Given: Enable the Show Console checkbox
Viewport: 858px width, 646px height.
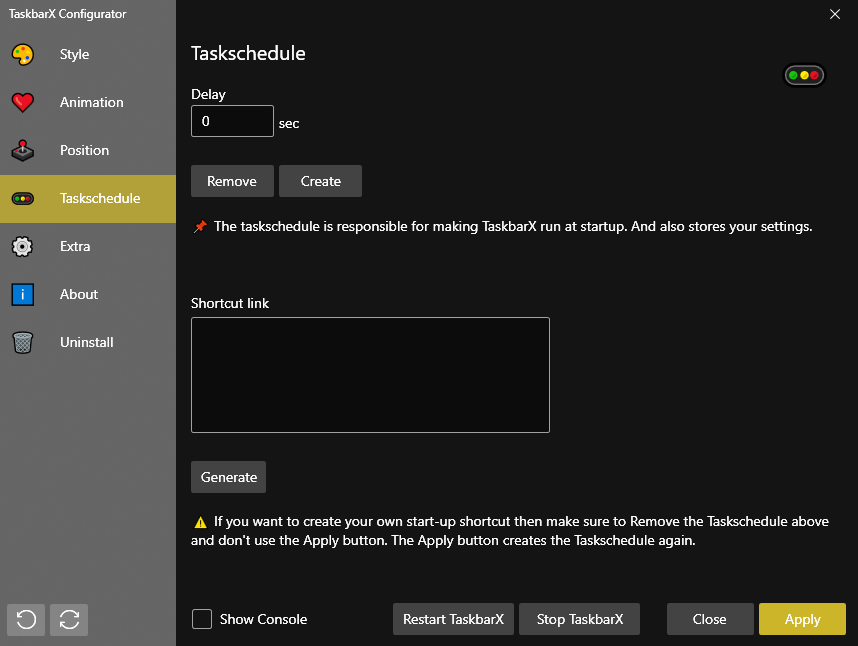Looking at the screenshot, I should pos(202,619).
